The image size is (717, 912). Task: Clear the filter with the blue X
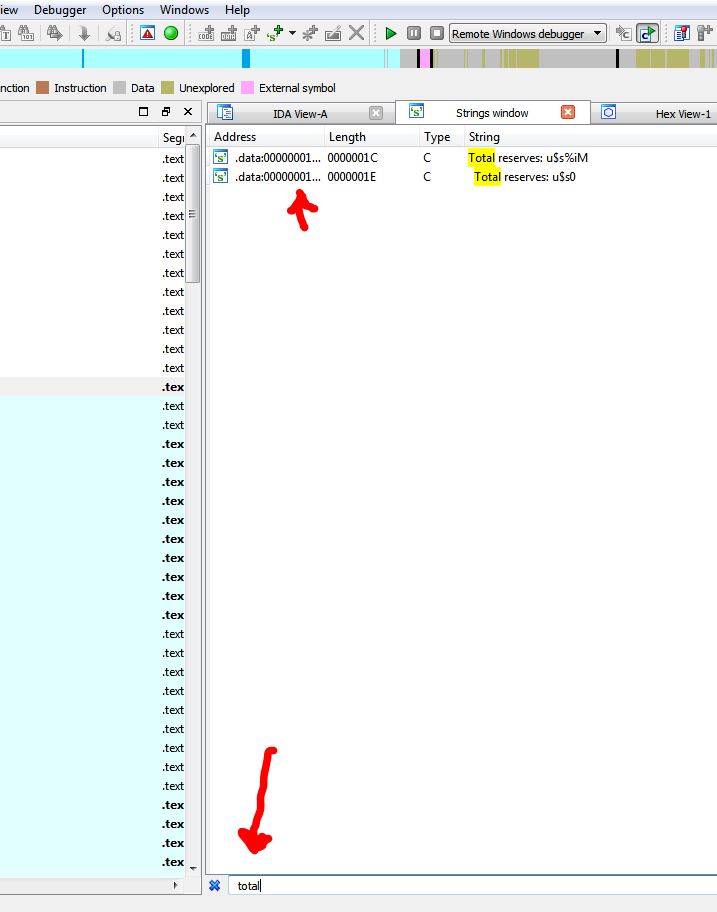coord(214,885)
